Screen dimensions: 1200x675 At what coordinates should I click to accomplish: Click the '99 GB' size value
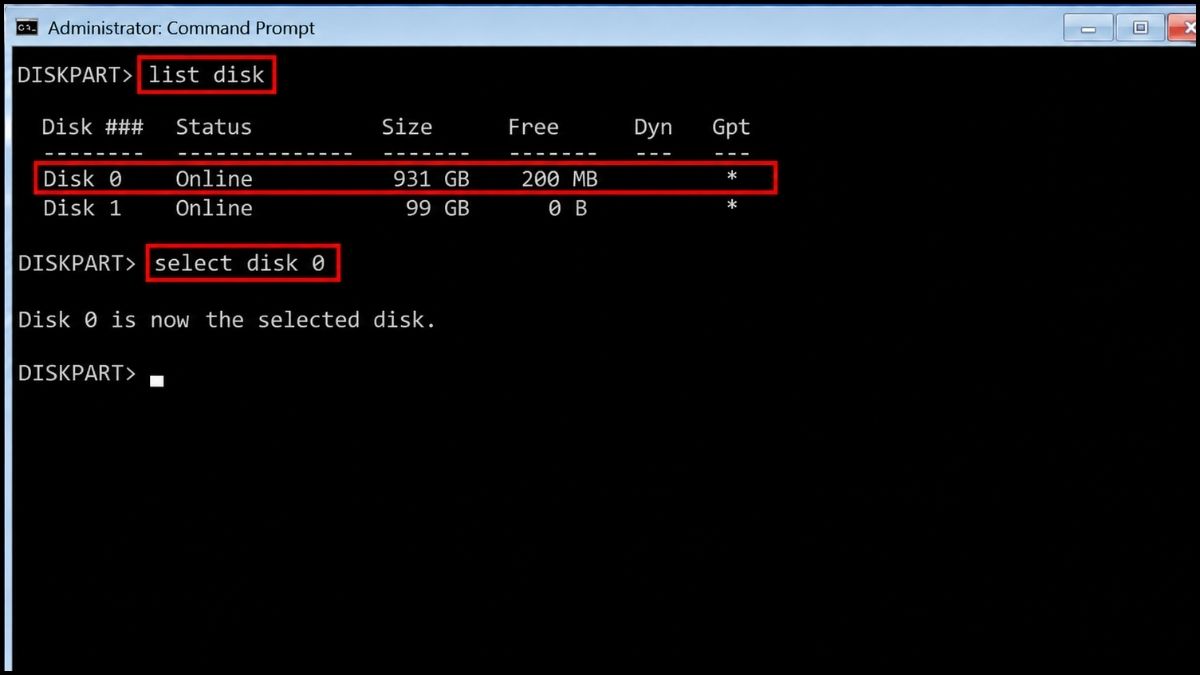(438, 208)
